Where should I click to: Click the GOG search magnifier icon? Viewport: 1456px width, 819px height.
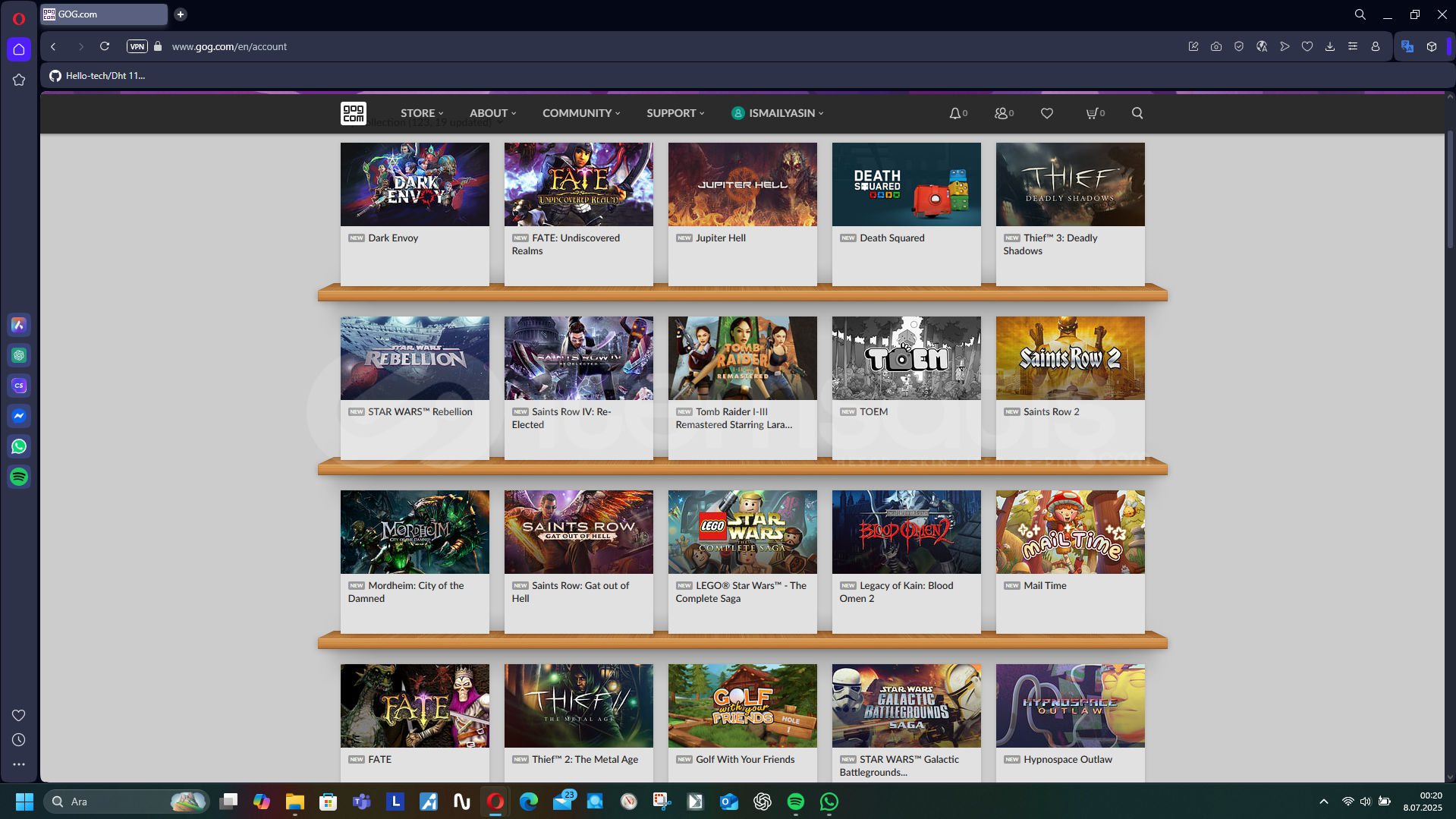pyautogui.click(x=1137, y=113)
